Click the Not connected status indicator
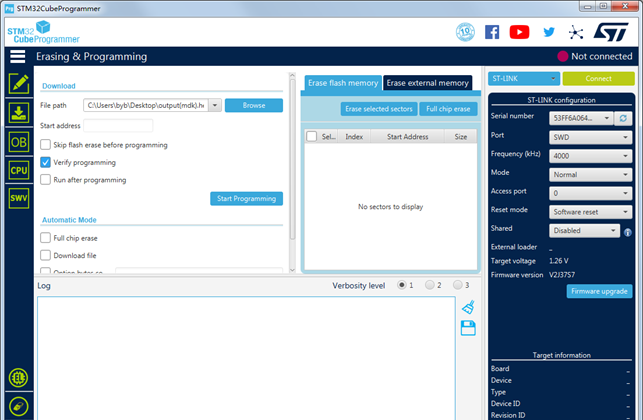The image size is (643, 420). click(595, 56)
